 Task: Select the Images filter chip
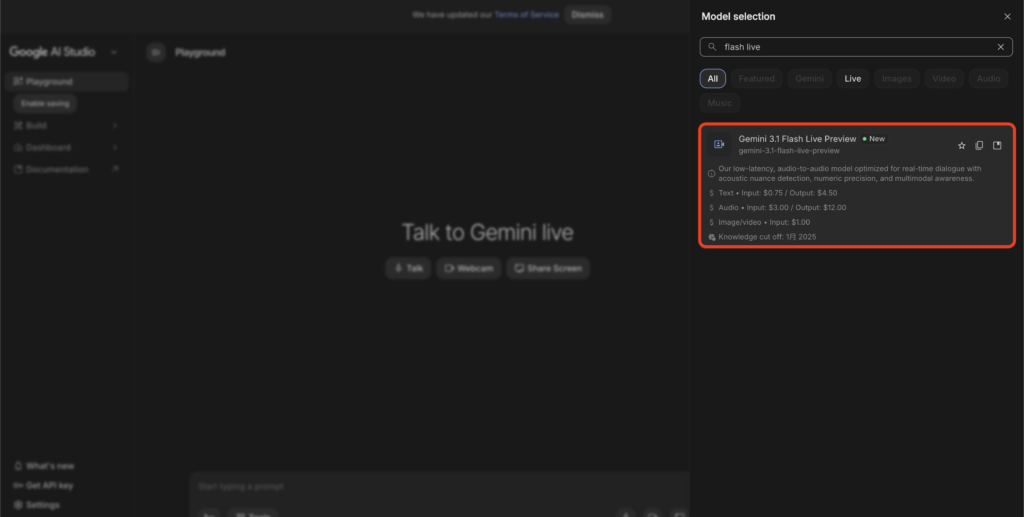click(x=897, y=78)
